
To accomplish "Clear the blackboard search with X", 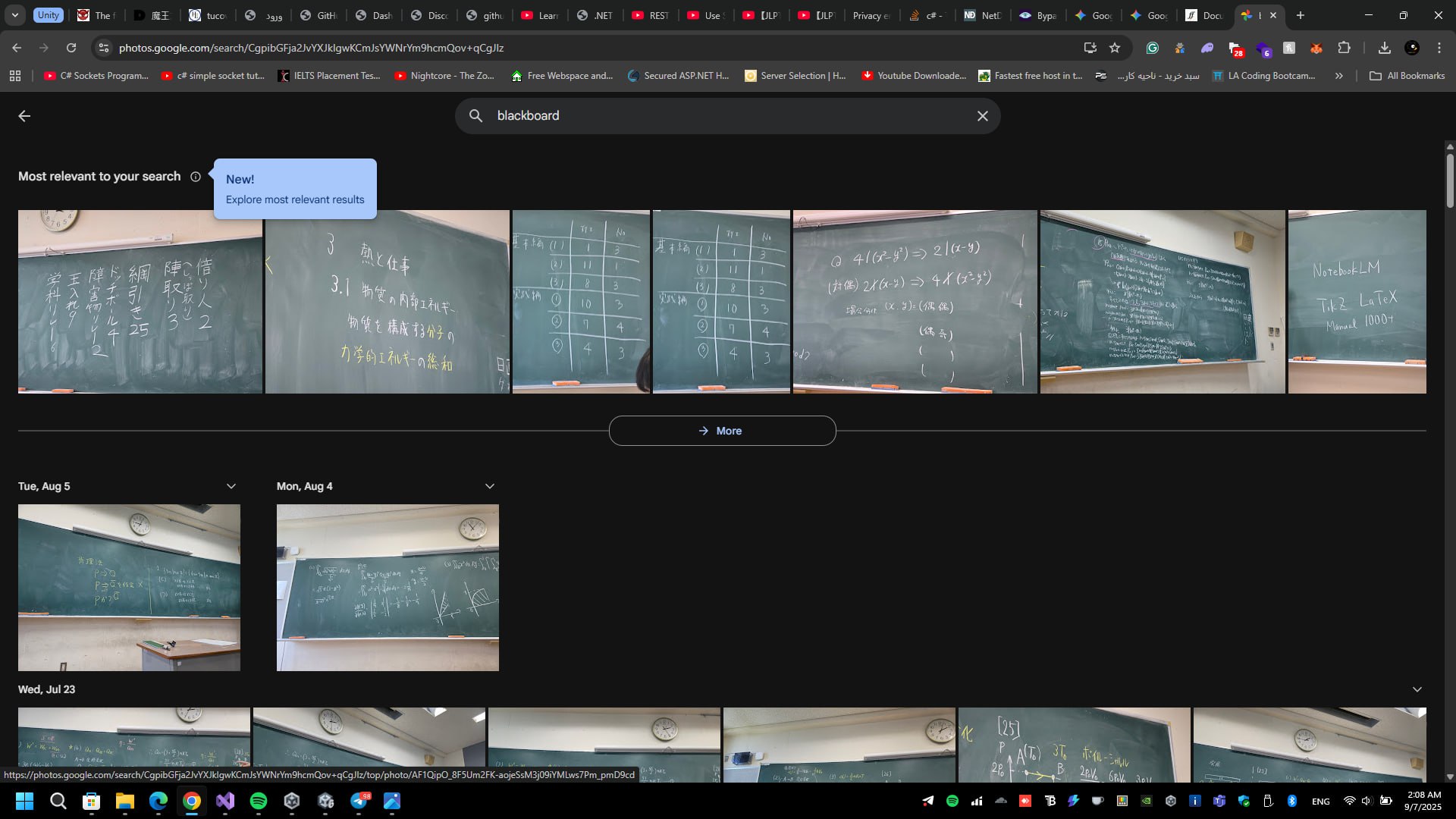I will pos(982,116).
